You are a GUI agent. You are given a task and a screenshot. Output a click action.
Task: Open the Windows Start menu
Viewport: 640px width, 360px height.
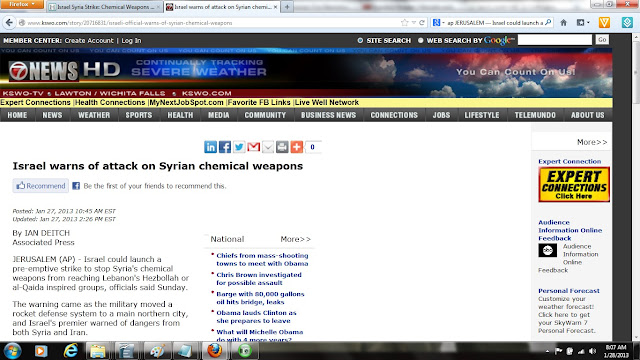[12, 351]
